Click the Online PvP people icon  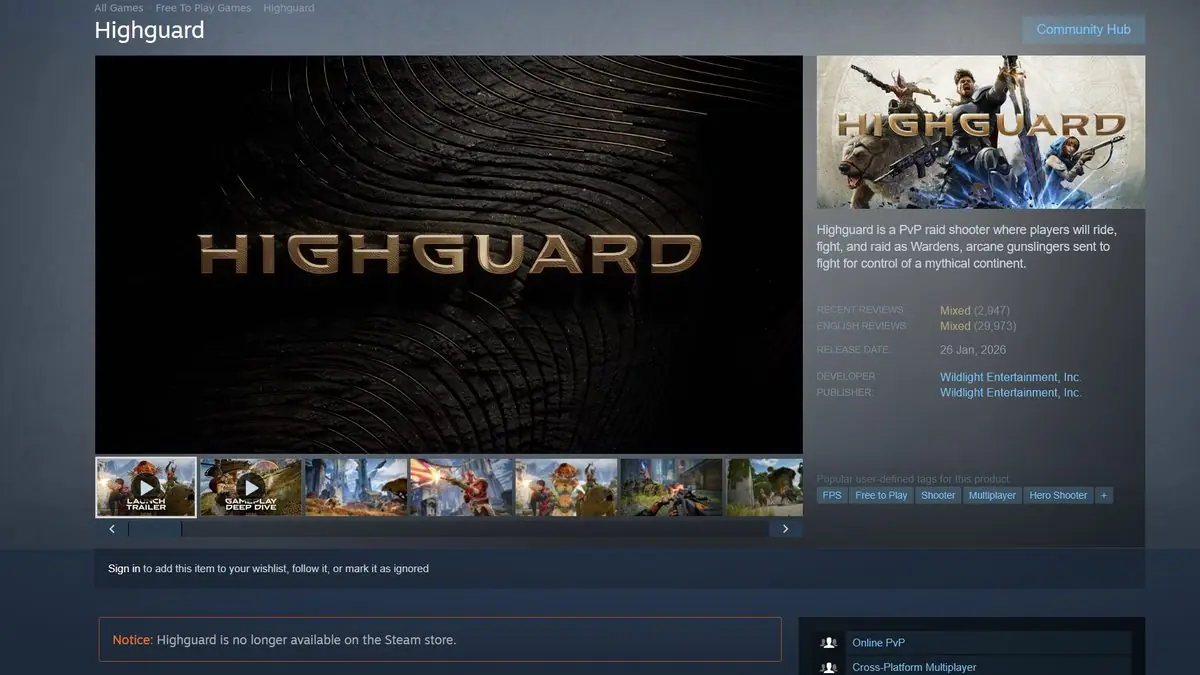pyautogui.click(x=829, y=643)
